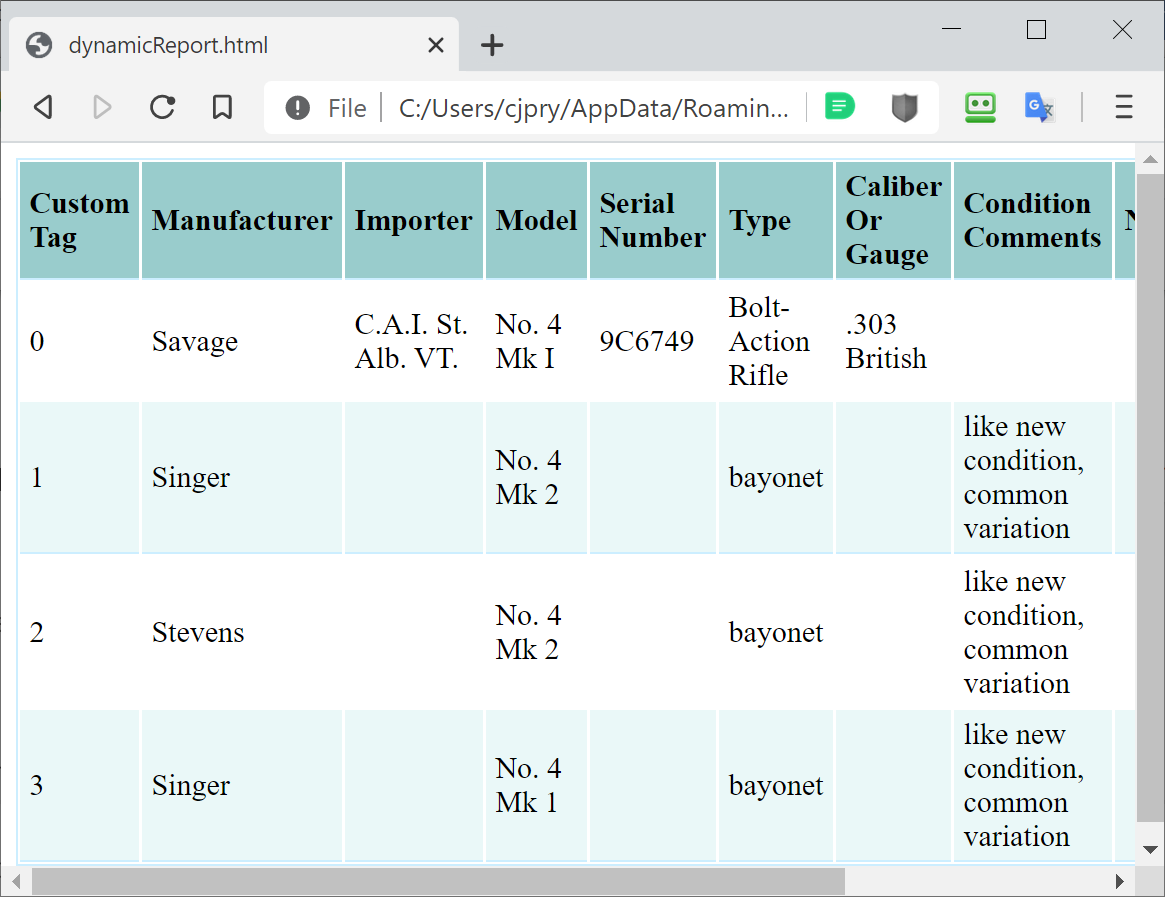
Task: Select the Bolt-Action Rifle type cell
Action: (x=776, y=341)
